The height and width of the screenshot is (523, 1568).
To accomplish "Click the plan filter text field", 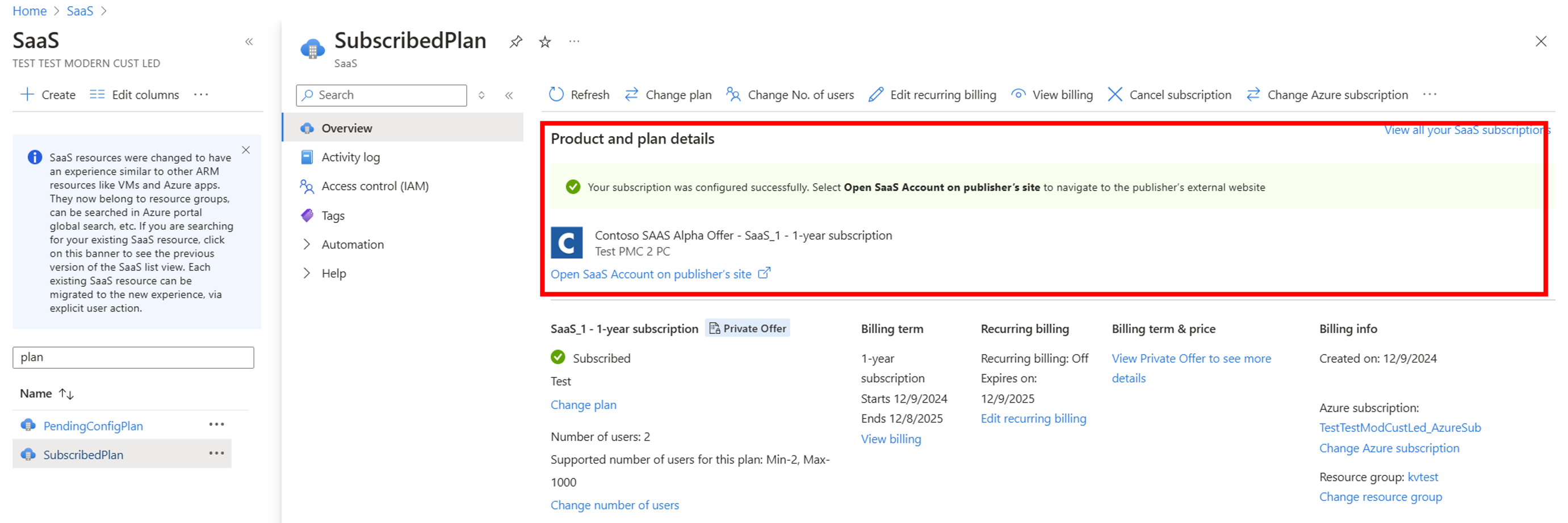I will pyautogui.click(x=133, y=357).
